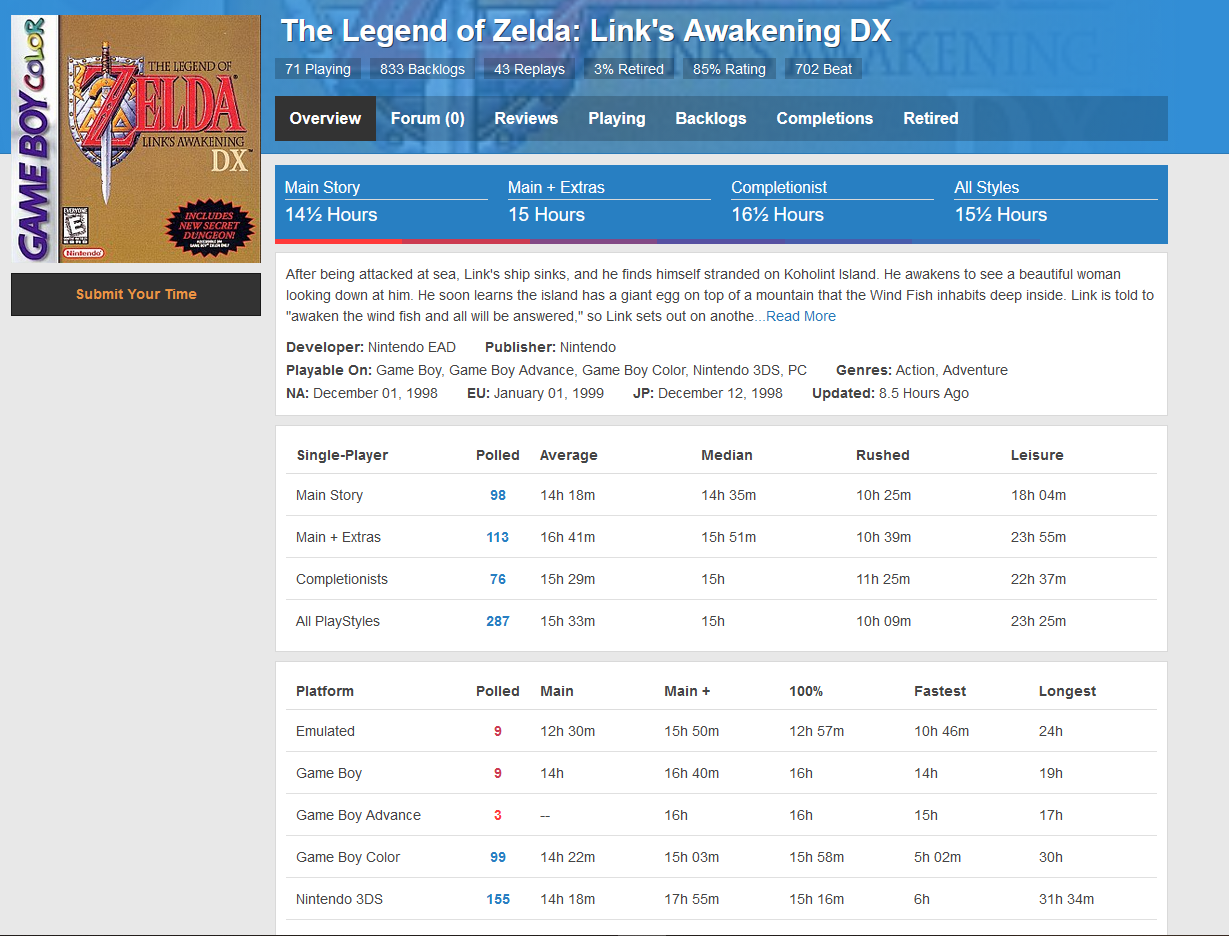Click the Emulated platform row label
The image size is (1229, 936).
325,731
